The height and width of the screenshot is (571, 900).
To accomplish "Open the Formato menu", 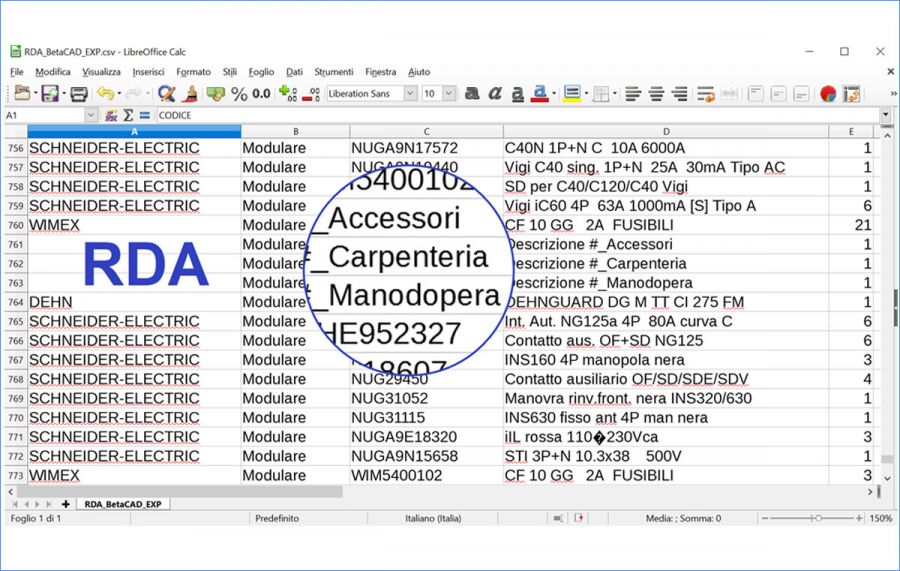I will [193, 72].
